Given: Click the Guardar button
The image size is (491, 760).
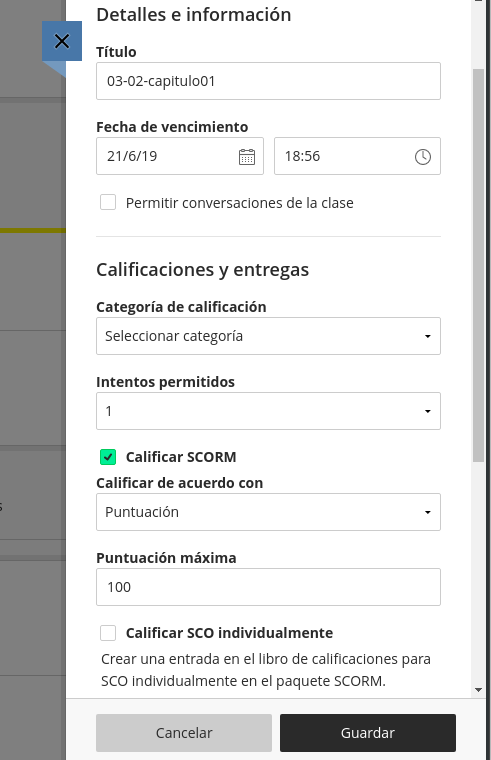Looking at the screenshot, I should 368,733.
